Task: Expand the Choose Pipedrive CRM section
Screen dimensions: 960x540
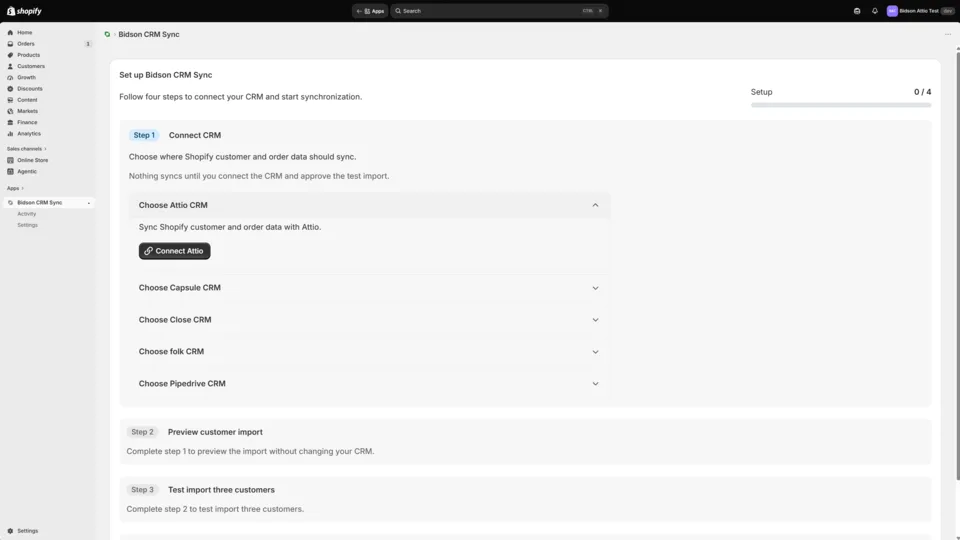Action: pyautogui.click(x=595, y=383)
